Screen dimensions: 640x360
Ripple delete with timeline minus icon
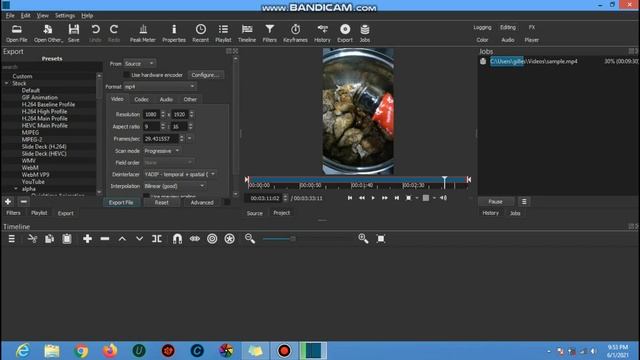[x=105, y=239]
